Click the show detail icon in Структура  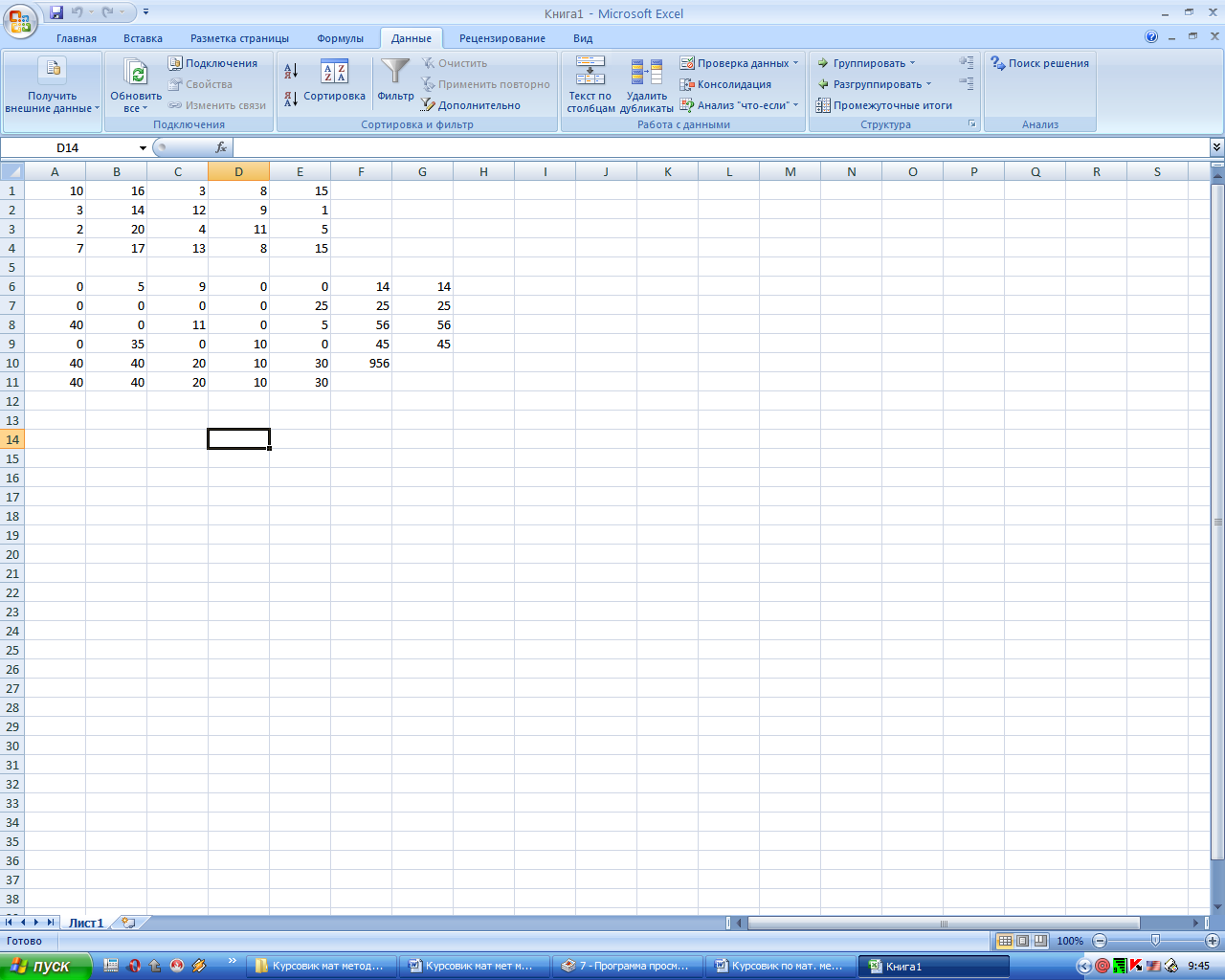click(967, 62)
